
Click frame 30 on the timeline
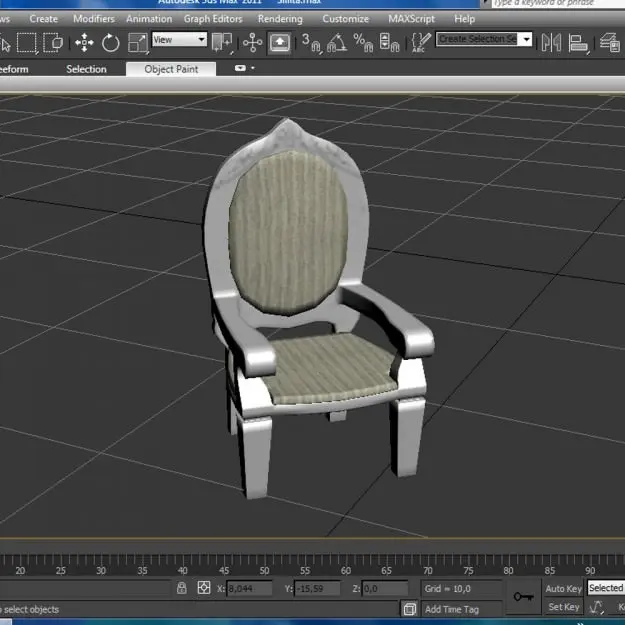tap(101, 570)
